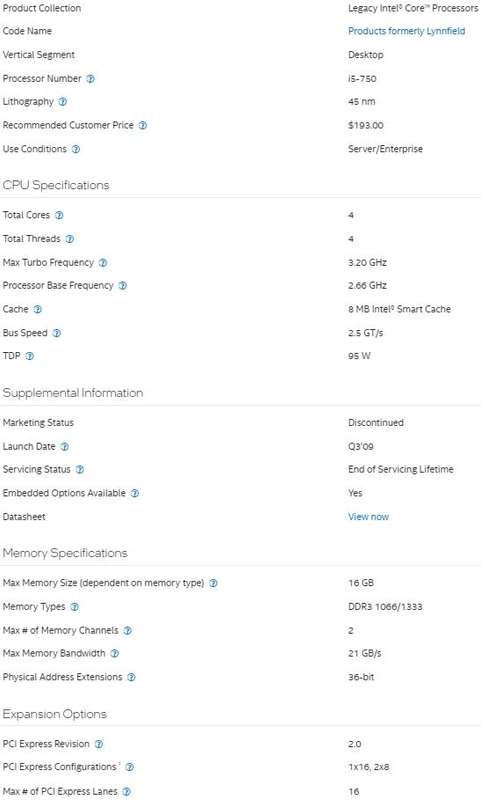Click the Embedded Options Available info icon
481x800 pixels.
coord(135,493)
